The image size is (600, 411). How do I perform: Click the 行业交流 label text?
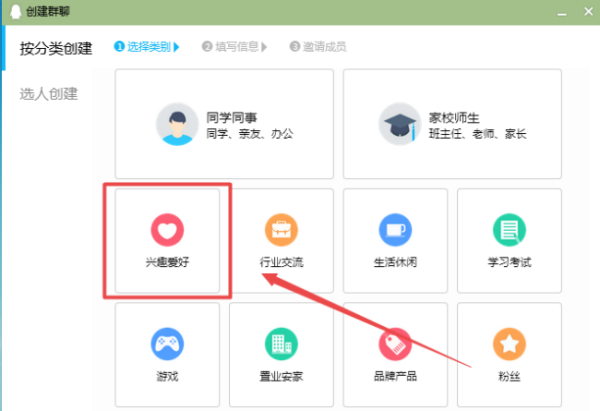point(281,262)
